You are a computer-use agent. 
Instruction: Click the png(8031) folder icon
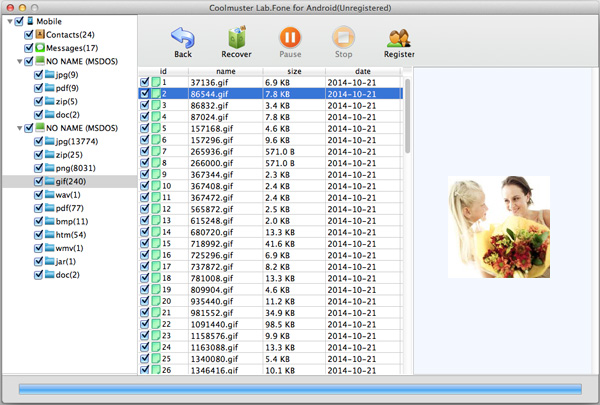(49, 168)
